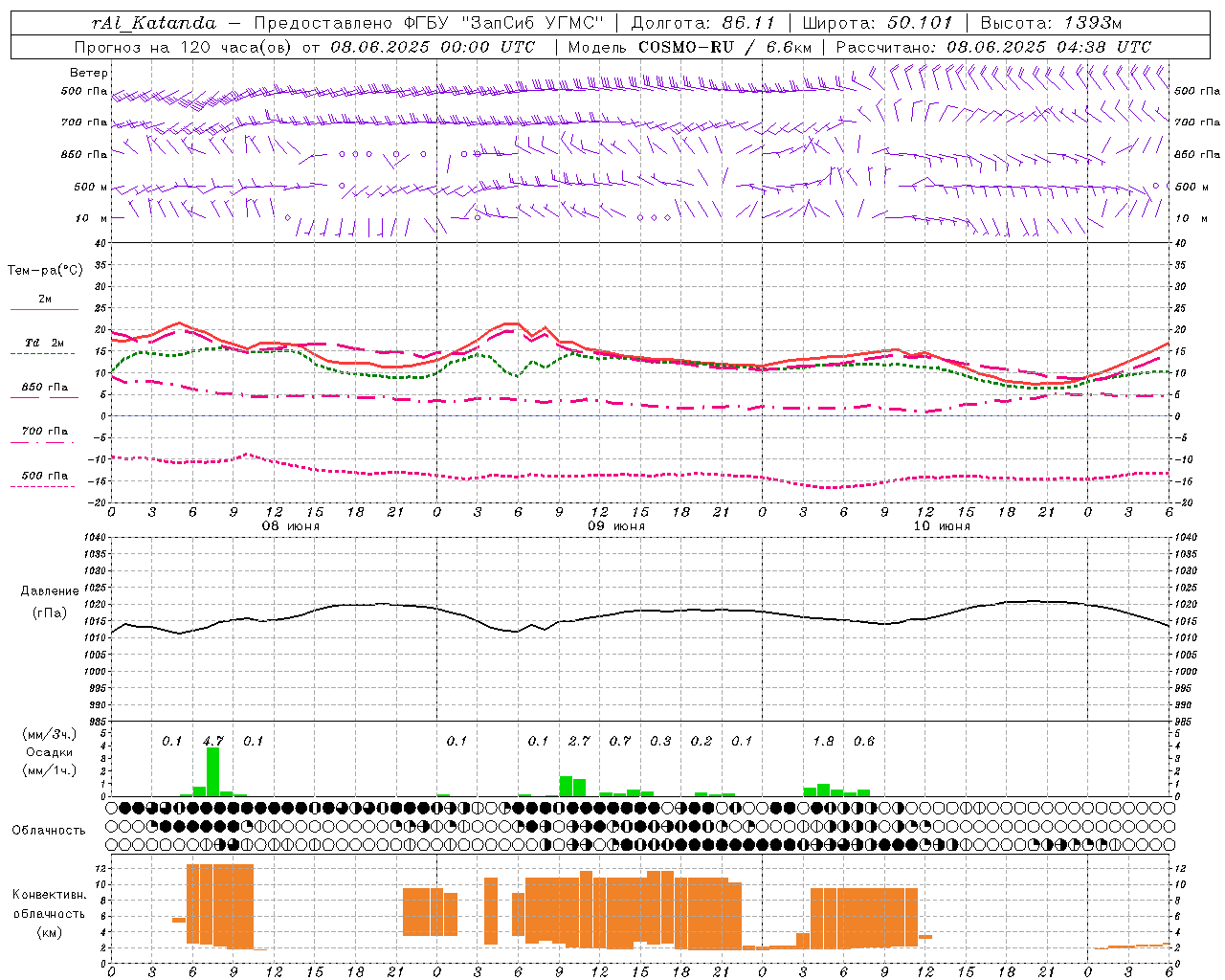This screenshot has width=1225, height=980.
Task: Click the precipitation total 0.6
Action: (863, 741)
